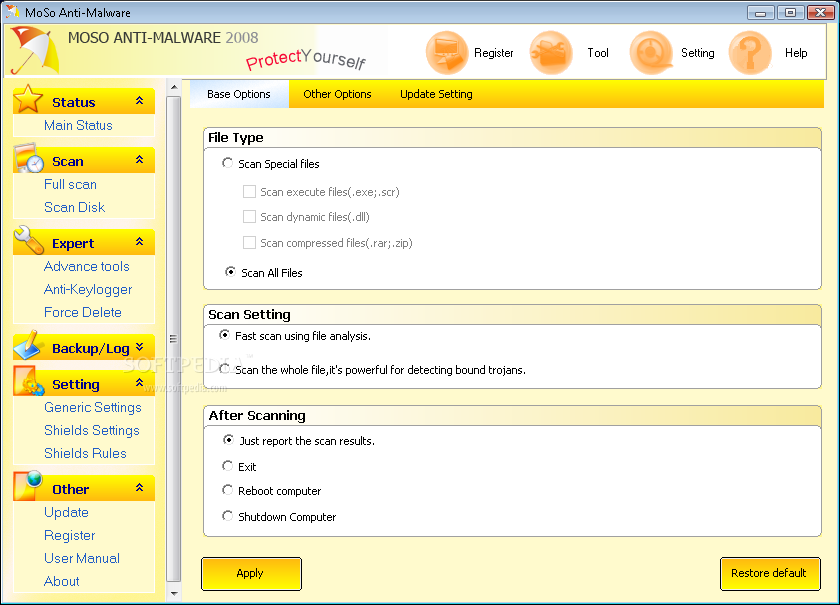
Task: Switch to the Update Setting tab
Action: (x=436, y=94)
